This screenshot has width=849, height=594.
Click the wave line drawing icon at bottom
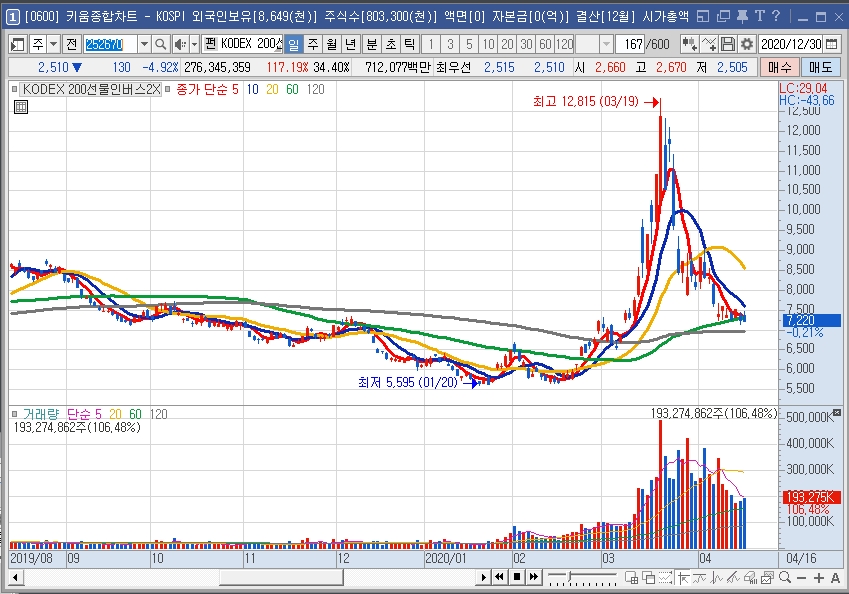(x=717, y=578)
